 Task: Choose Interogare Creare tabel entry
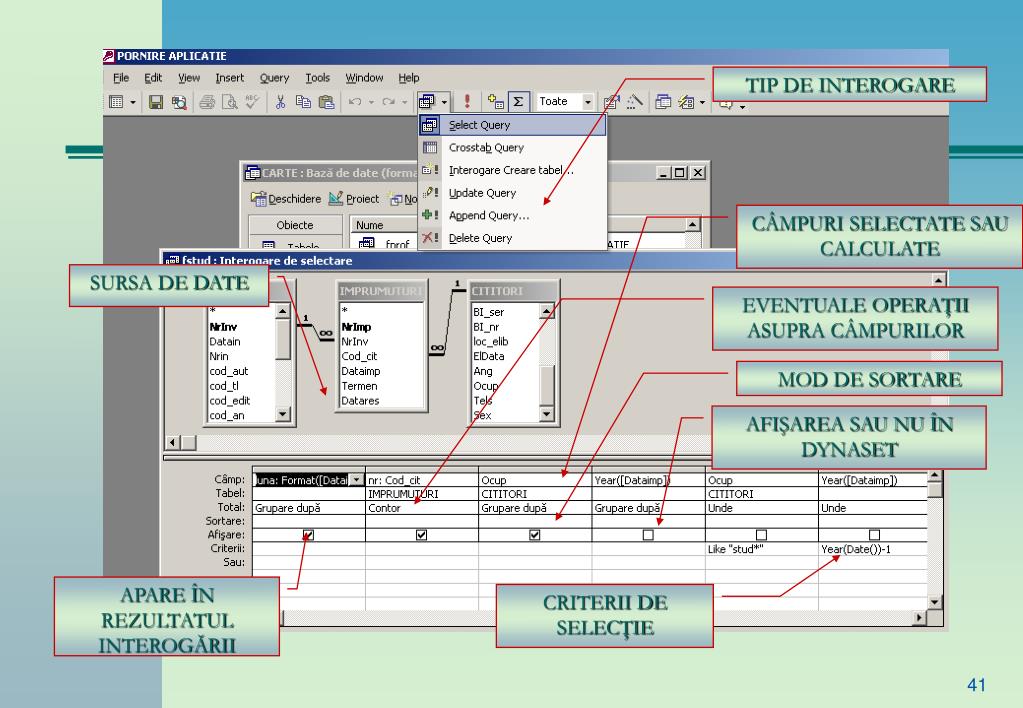pos(512,170)
